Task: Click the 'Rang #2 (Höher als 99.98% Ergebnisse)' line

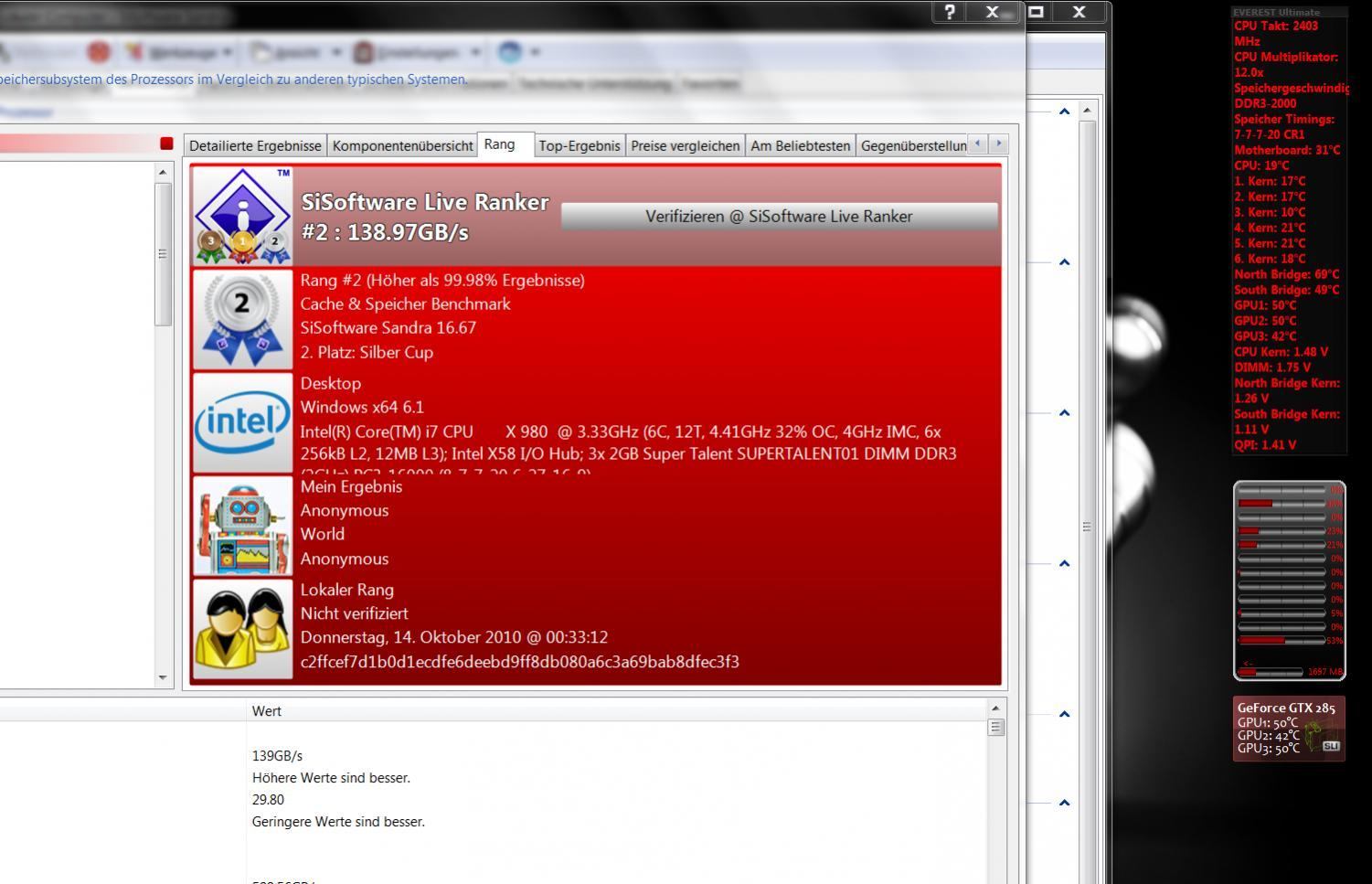Action: point(442,281)
